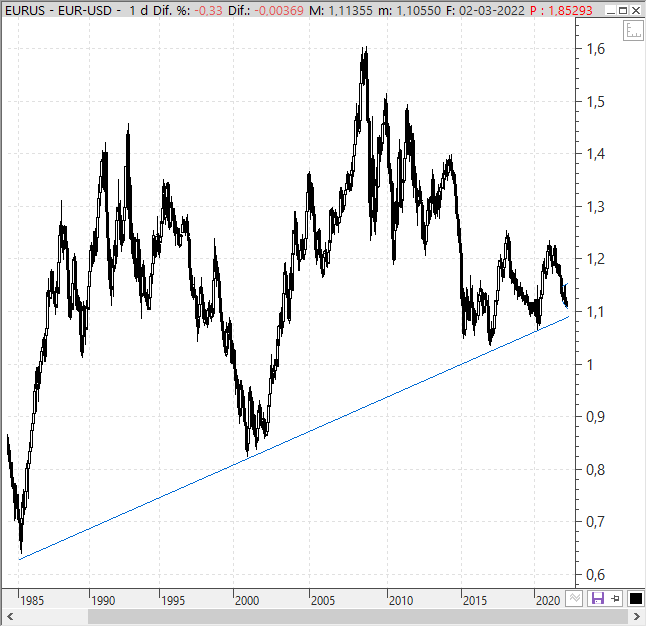This screenshot has height=627, width=647.
Task: Click the pin icon beside the save icon
Action: (x=615, y=599)
